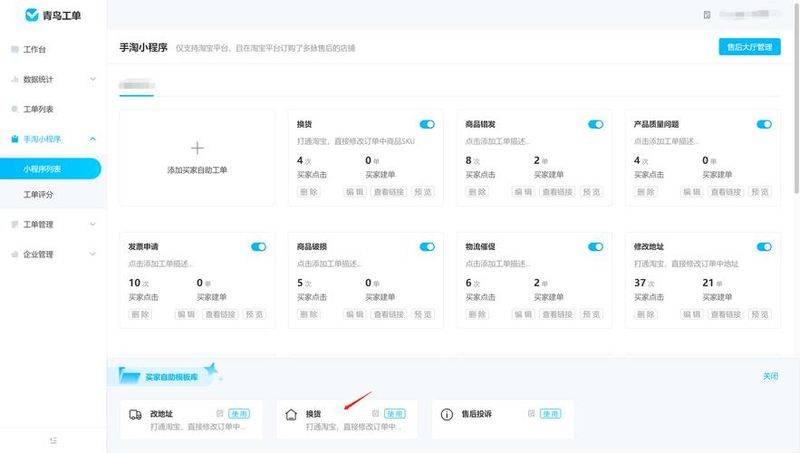
Task: Click 删除 on the 换货 card
Action: (308, 192)
